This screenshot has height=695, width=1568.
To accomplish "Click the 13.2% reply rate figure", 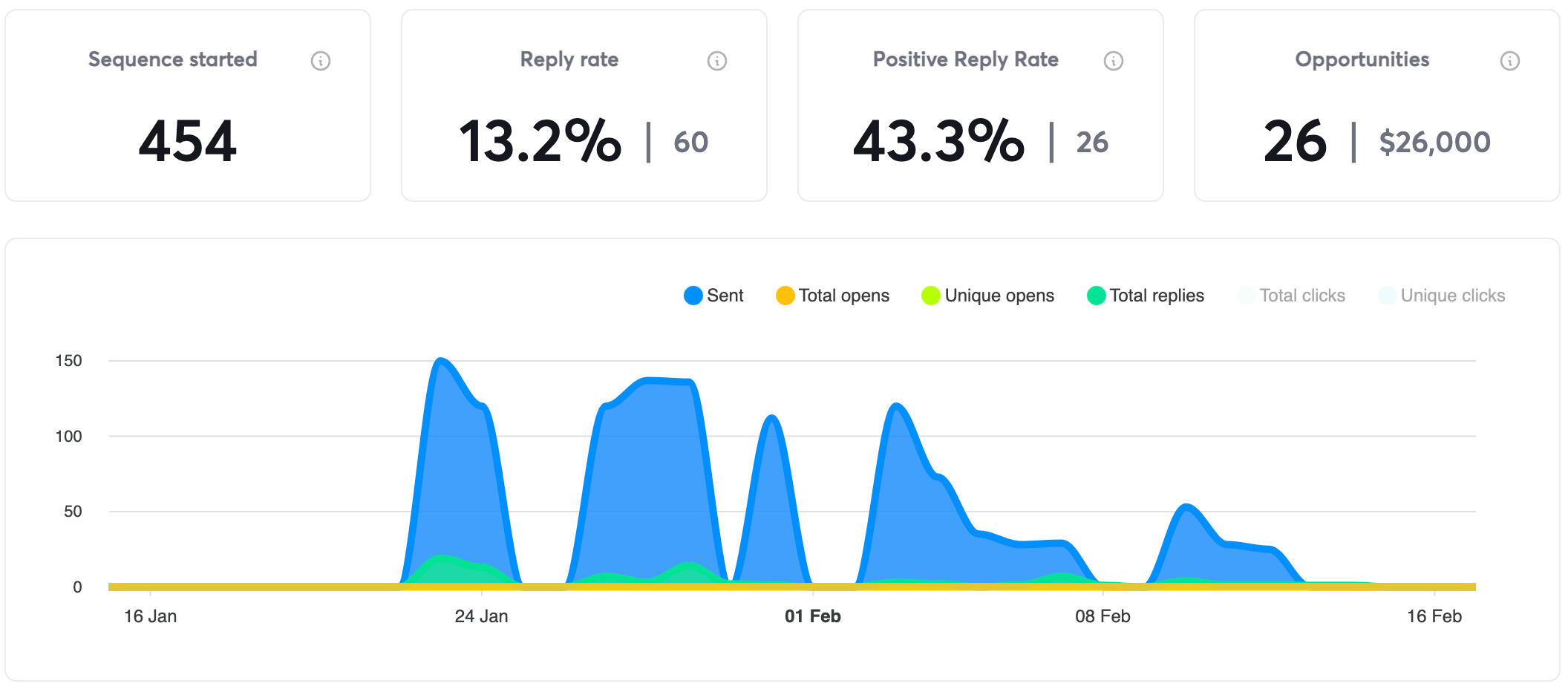I will coord(540,141).
